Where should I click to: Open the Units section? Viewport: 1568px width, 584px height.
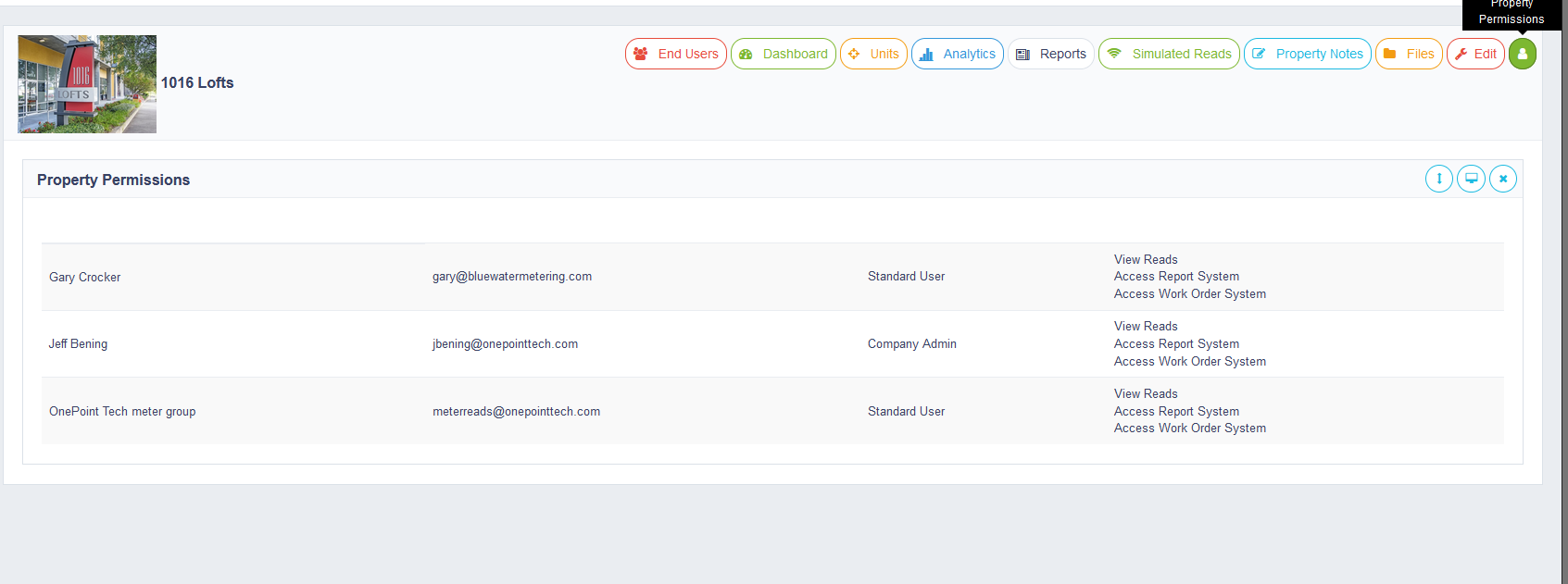coord(873,54)
